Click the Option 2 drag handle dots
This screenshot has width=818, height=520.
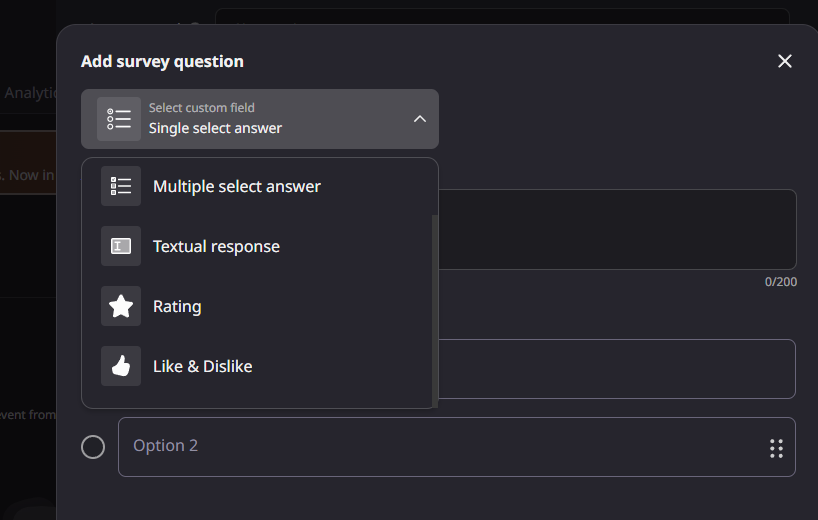point(776,447)
